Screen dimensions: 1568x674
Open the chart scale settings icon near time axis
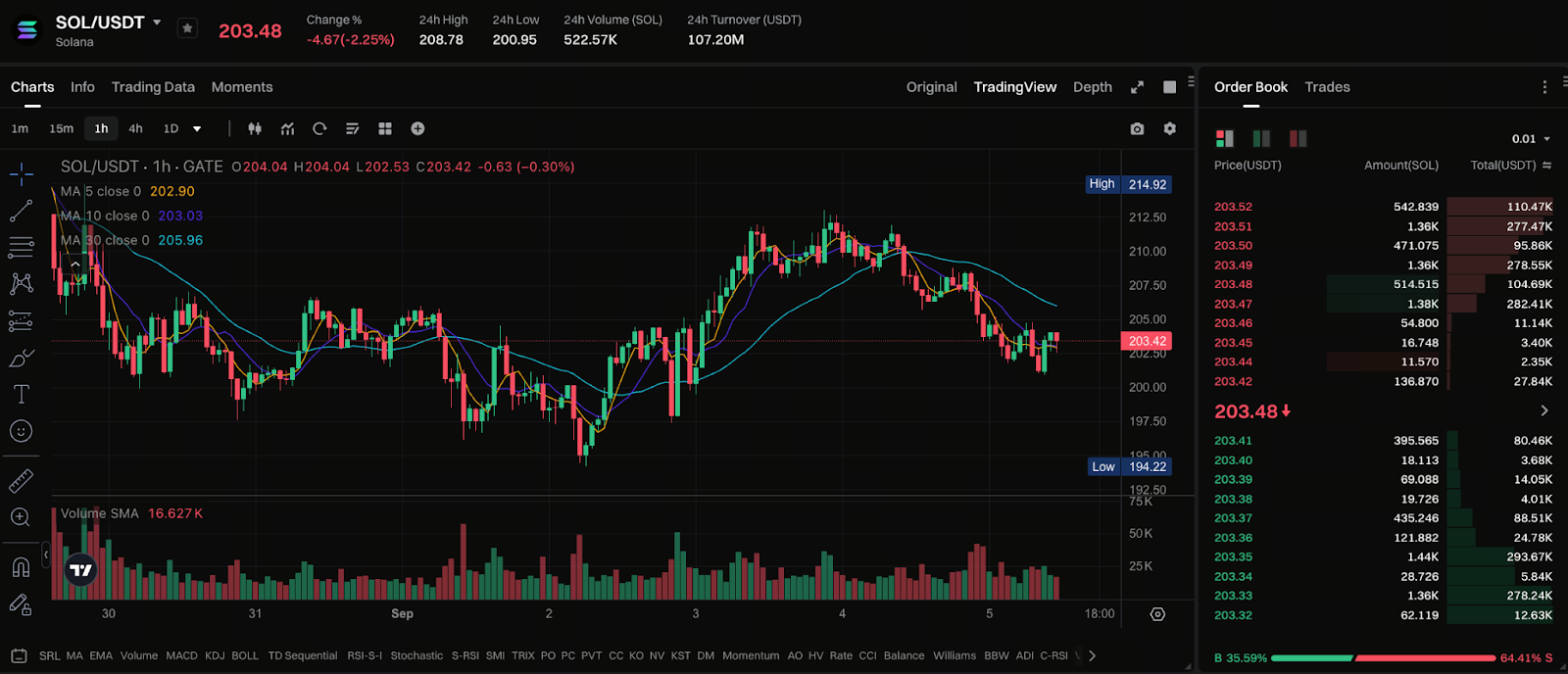(1157, 614)
